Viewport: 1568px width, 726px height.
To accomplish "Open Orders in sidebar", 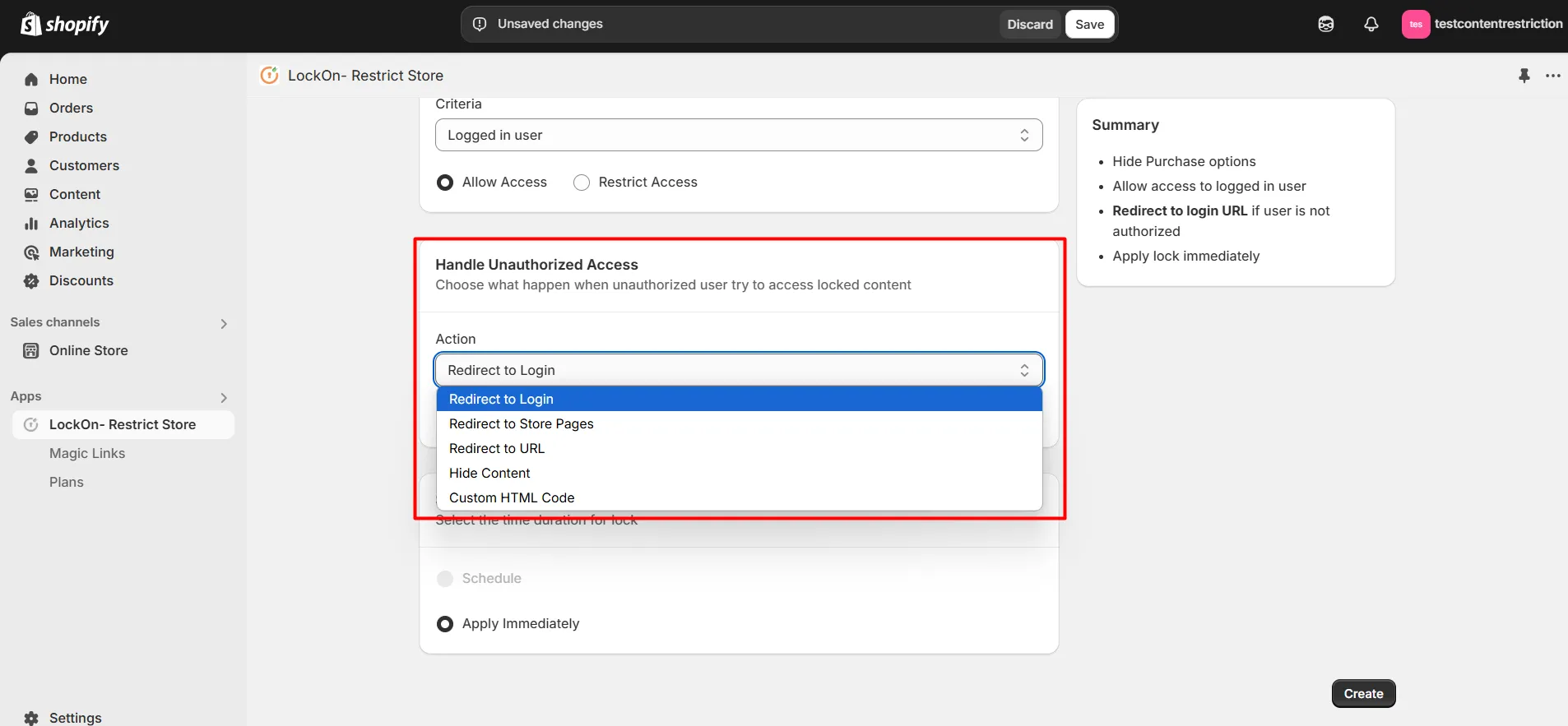I will pyautogui.click(x=71, y=108).
